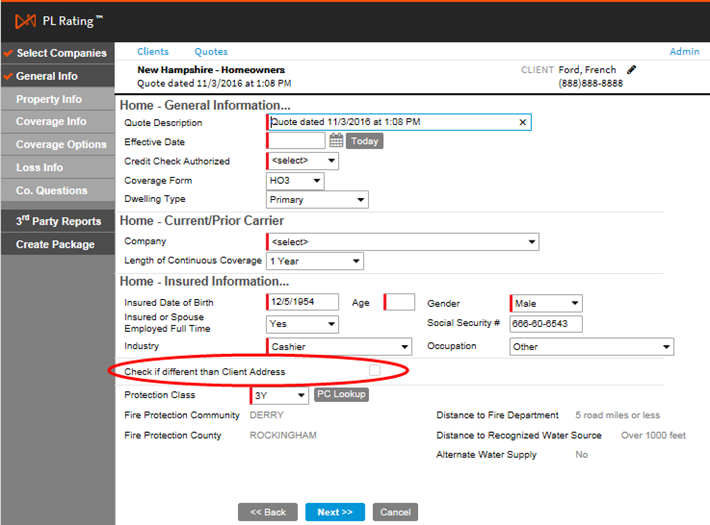
Task: Open the Property Info sidebar tab
Action: (x=49, y=99)
